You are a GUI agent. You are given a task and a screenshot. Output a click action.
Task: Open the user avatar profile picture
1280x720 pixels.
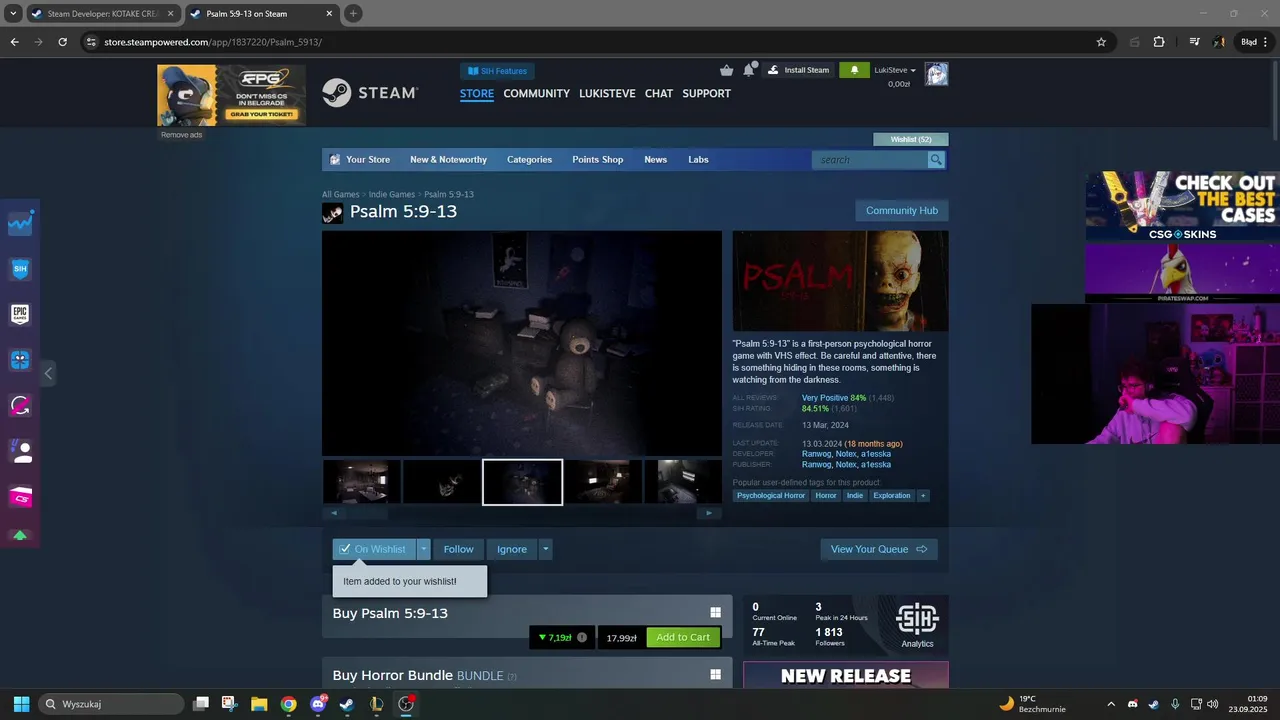point(936,74)
